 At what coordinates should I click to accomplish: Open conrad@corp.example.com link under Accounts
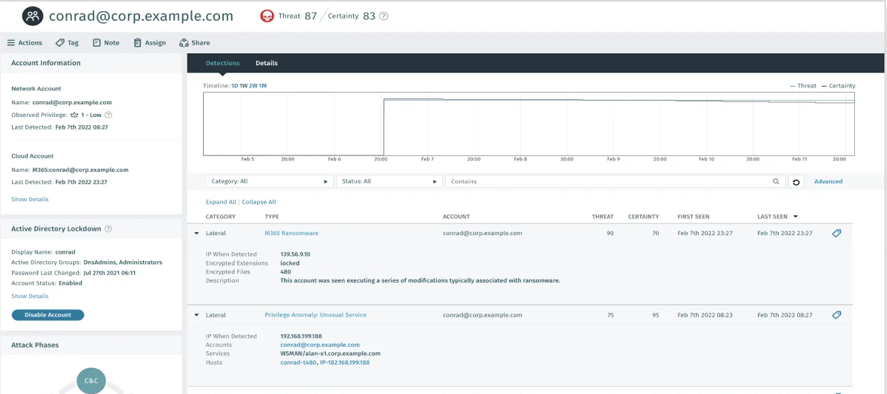coord(320,345)
